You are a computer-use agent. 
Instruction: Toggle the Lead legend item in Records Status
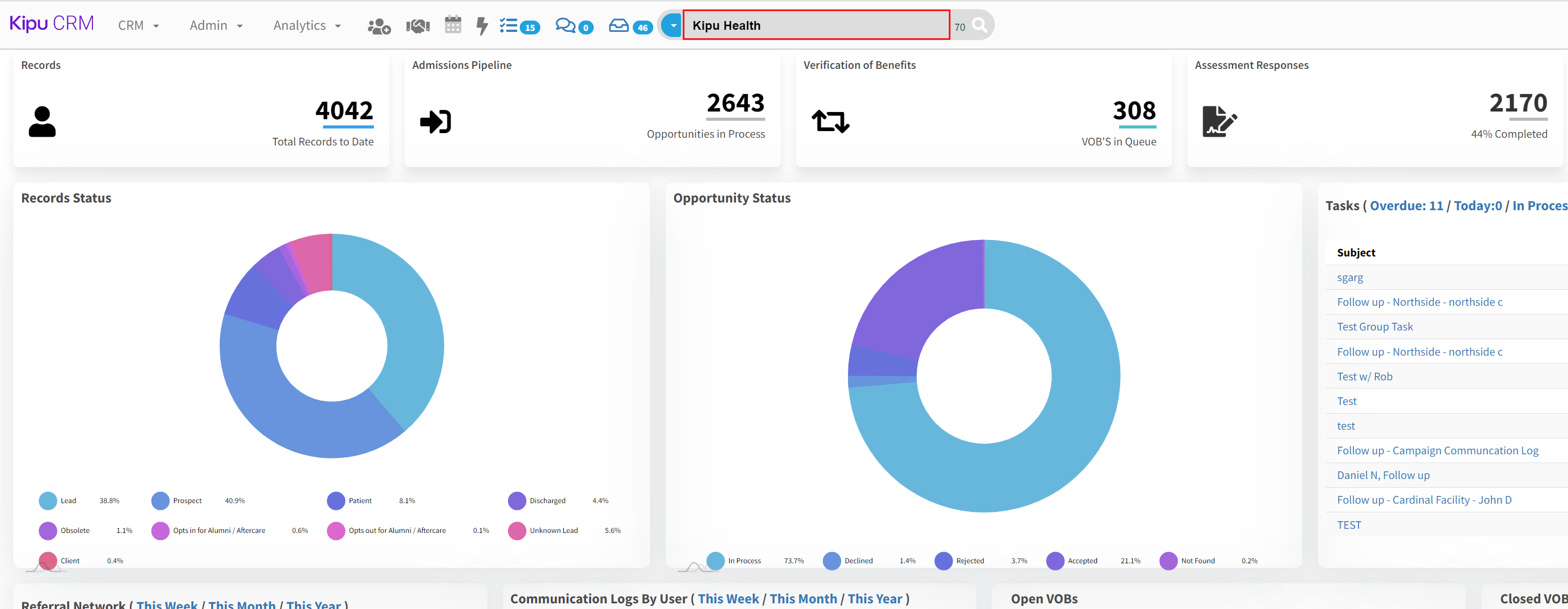point(68,501)
